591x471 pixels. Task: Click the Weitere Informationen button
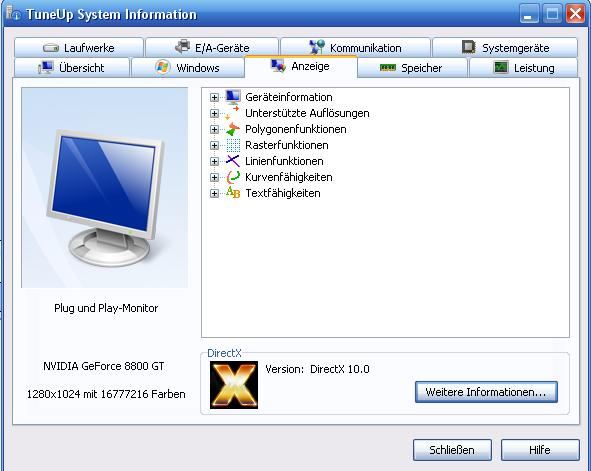point(486,392)
